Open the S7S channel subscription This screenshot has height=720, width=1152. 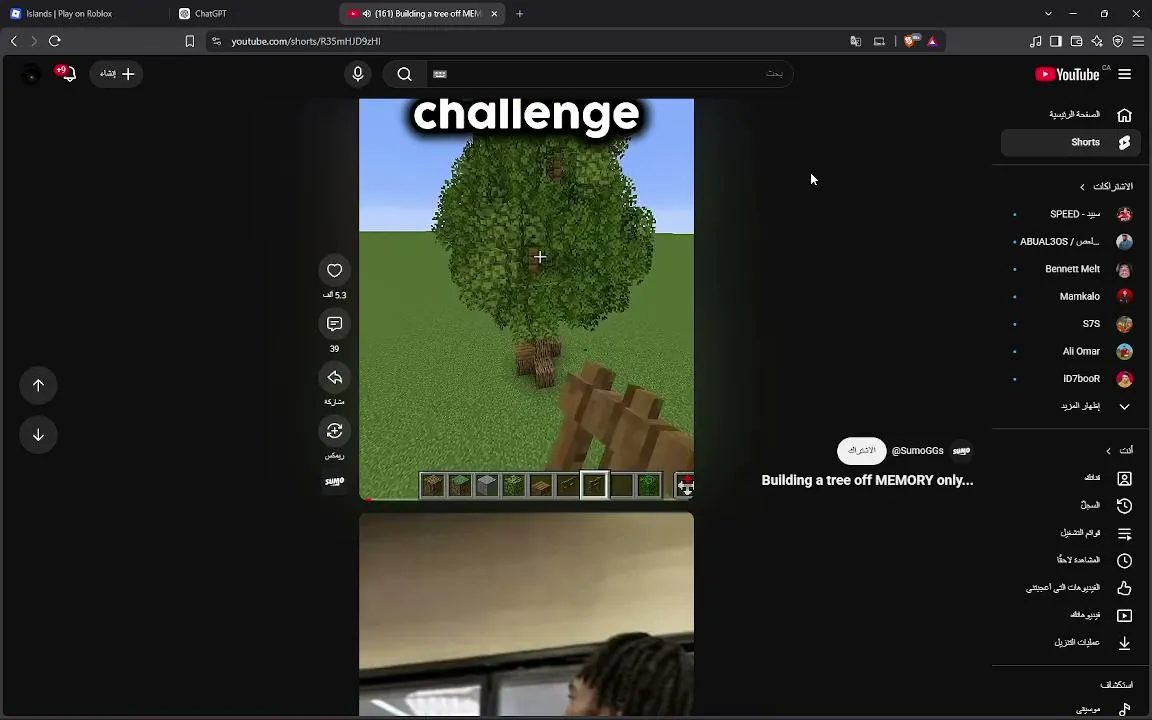[1071, 324]
